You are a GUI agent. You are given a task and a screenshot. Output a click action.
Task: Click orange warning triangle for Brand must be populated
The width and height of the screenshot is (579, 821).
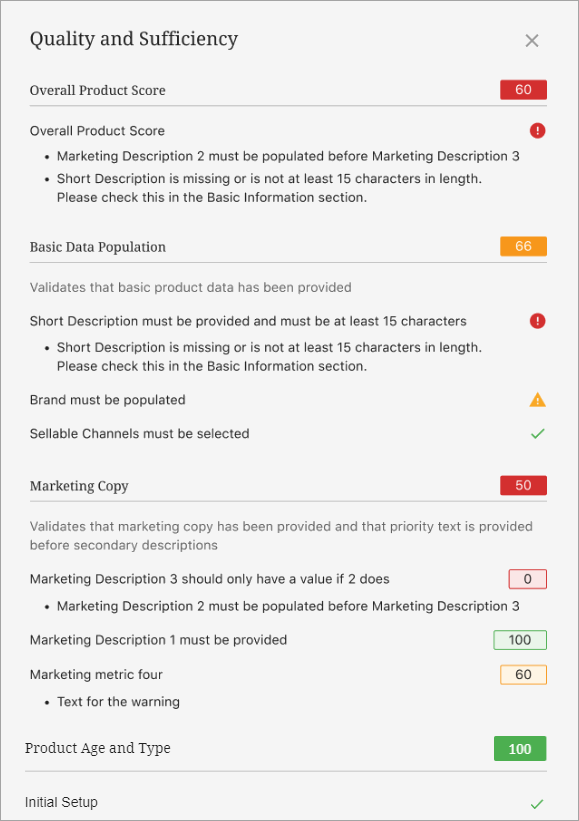(537, 400)
